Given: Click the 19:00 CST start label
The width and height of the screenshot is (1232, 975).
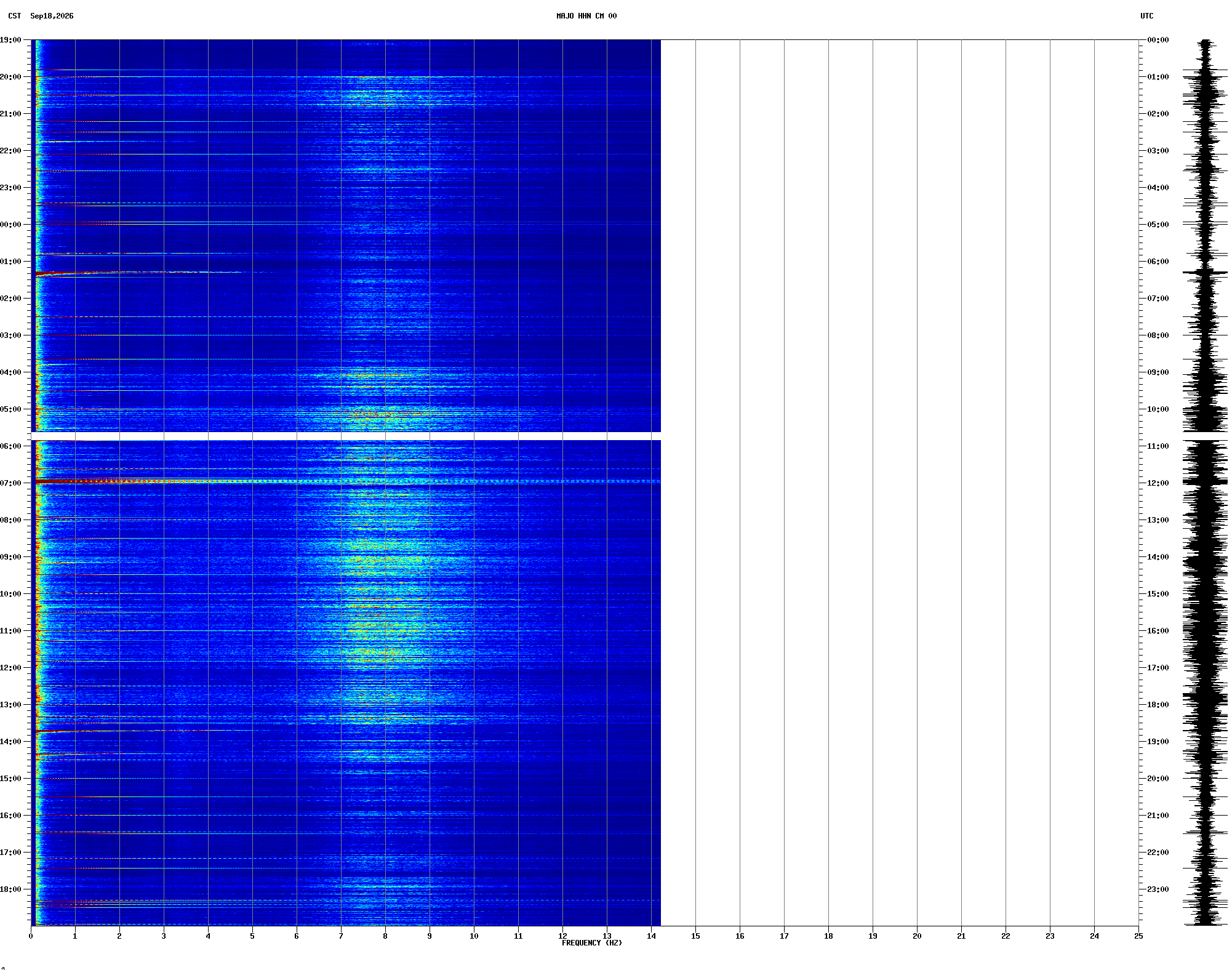Looking at the screenshot, I should click(10, 40).
